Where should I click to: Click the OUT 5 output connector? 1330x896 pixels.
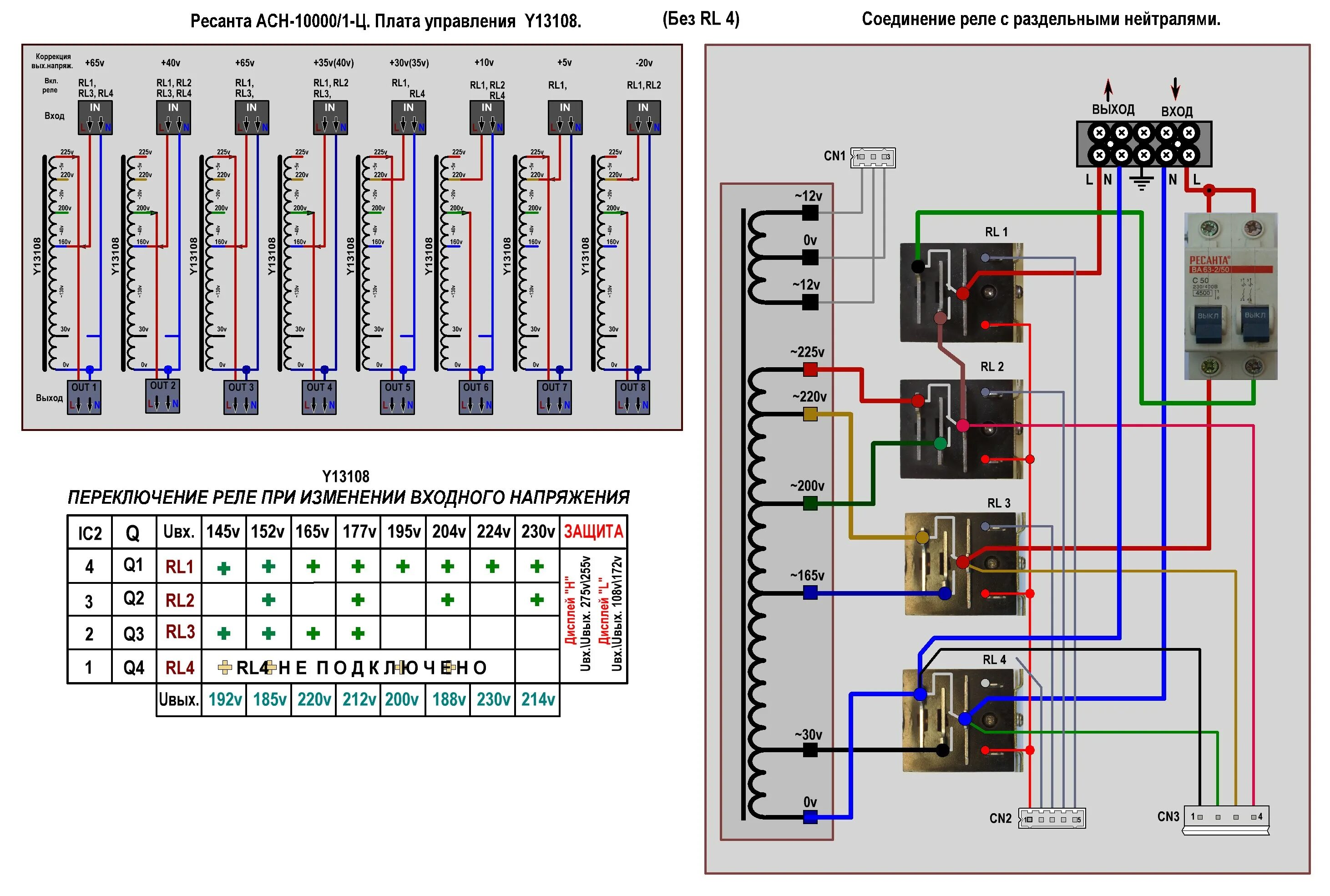coord(397,397)
